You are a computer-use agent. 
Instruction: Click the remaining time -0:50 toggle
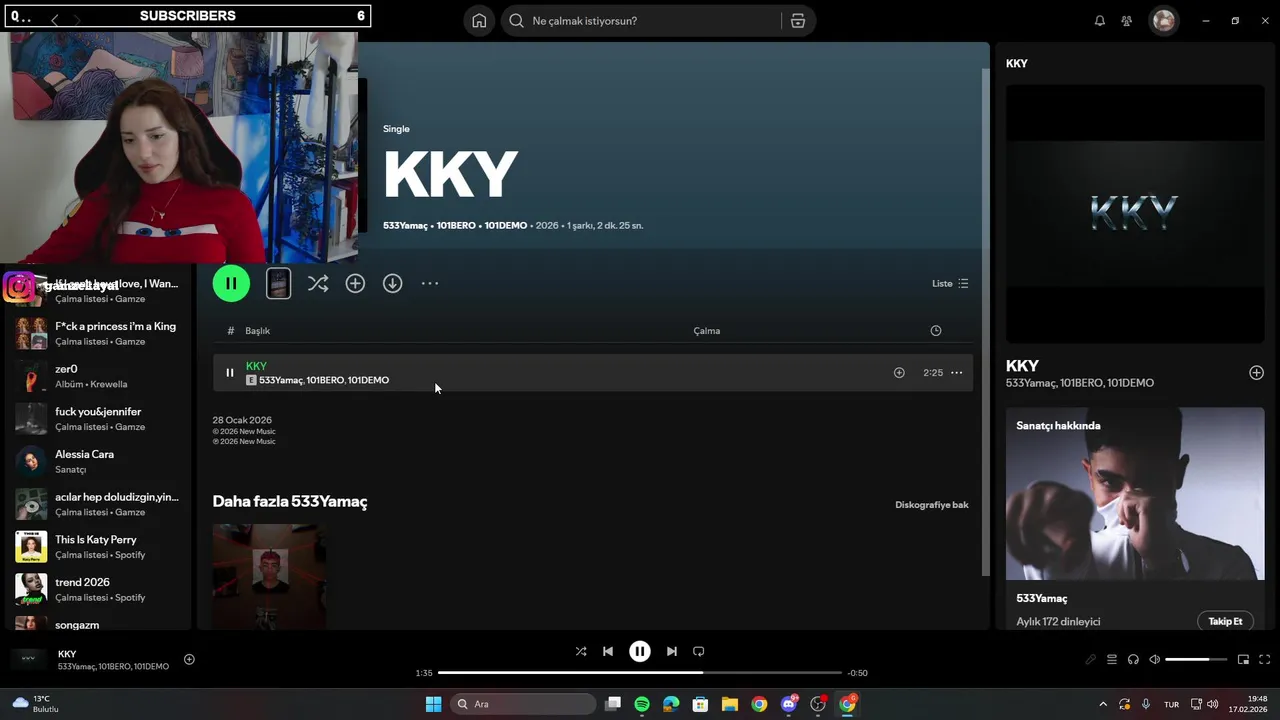pyautogui.click(x=857, y=673)
